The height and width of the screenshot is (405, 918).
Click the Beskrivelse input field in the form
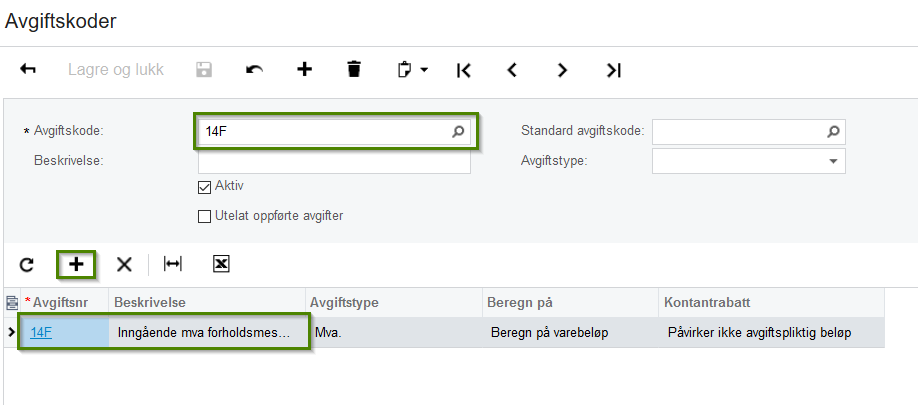click(334, 161)
